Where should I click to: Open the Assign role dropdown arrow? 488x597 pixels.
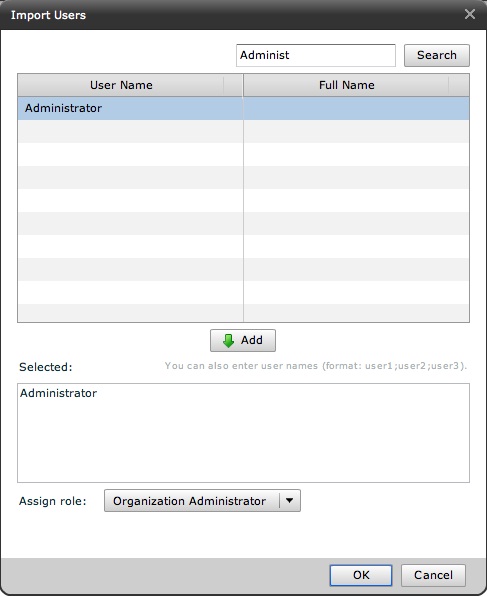click(x=290, y=501)
